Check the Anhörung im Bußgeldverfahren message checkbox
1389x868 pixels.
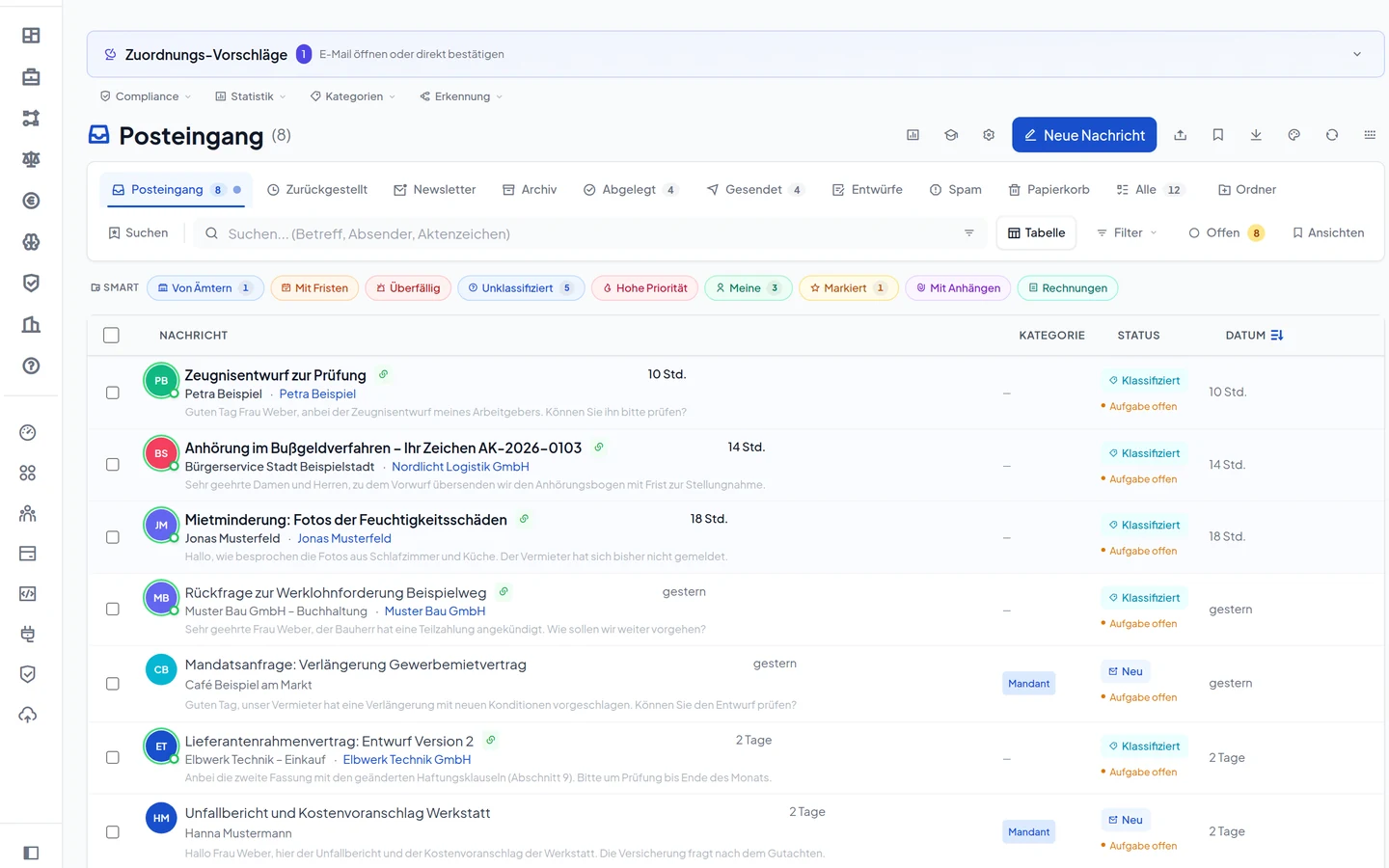[x=113, y=465]
